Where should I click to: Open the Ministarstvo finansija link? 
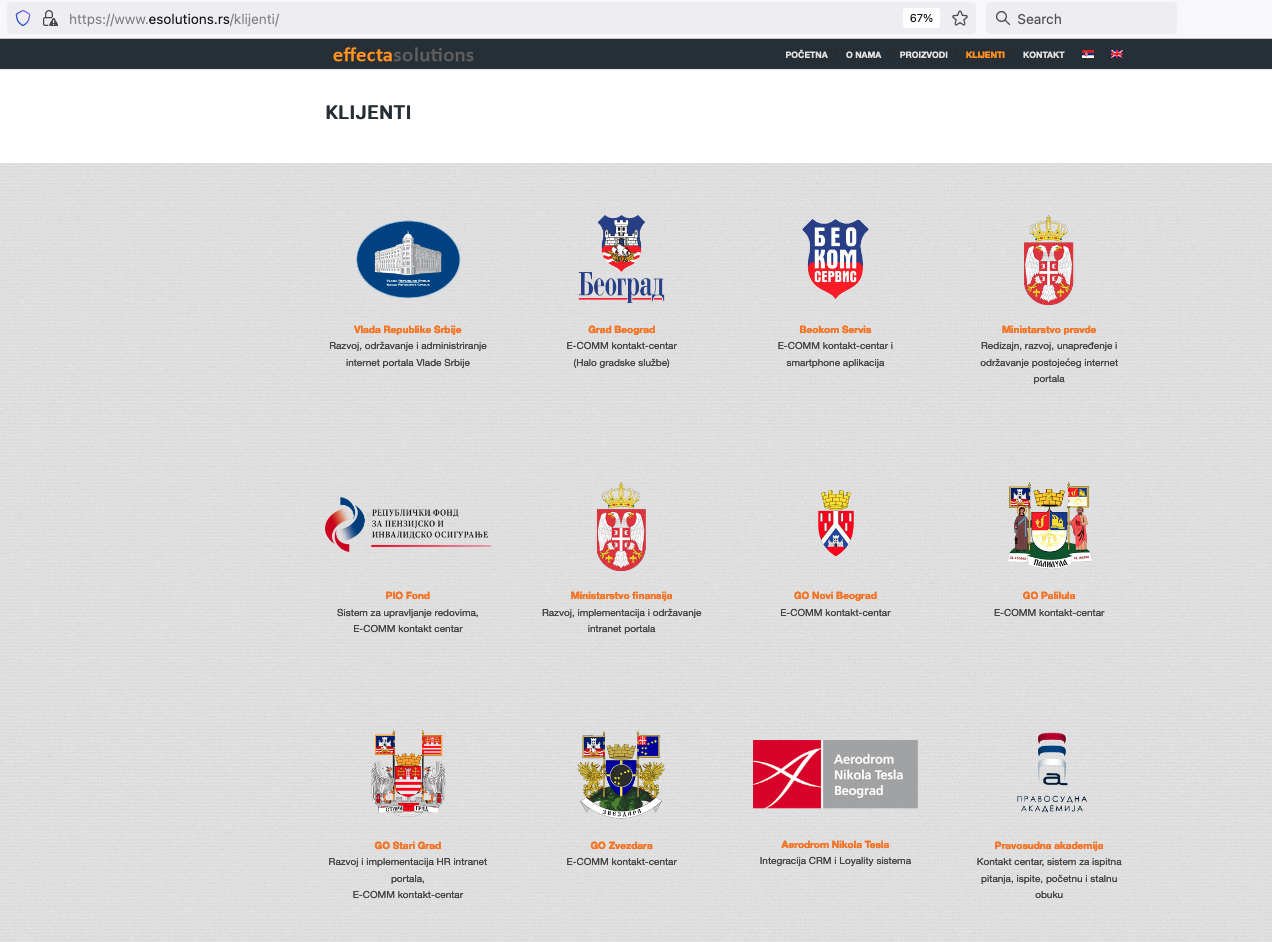[621, 595]
